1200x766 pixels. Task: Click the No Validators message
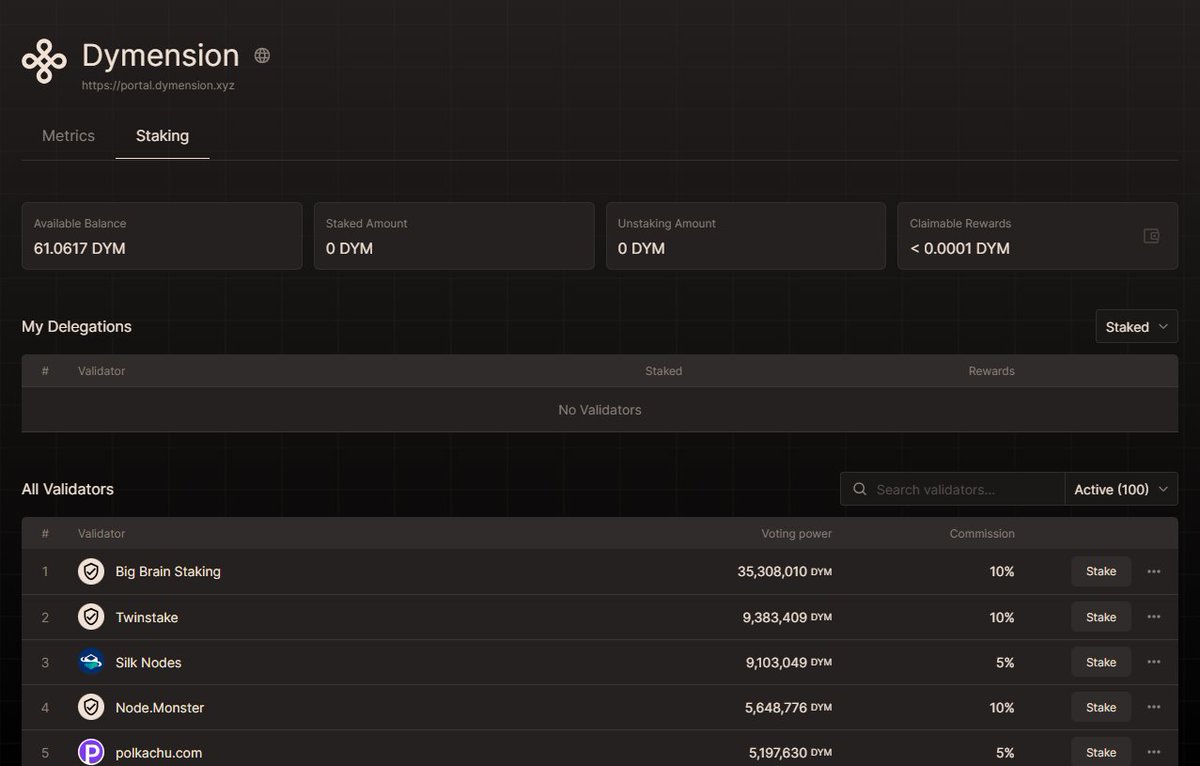pos(600,410)
